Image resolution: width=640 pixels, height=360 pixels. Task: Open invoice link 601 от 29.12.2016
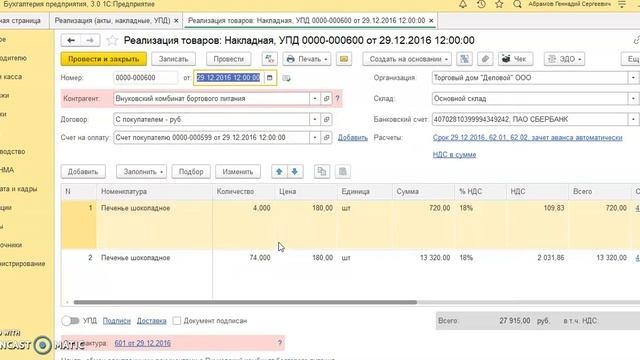142,343
